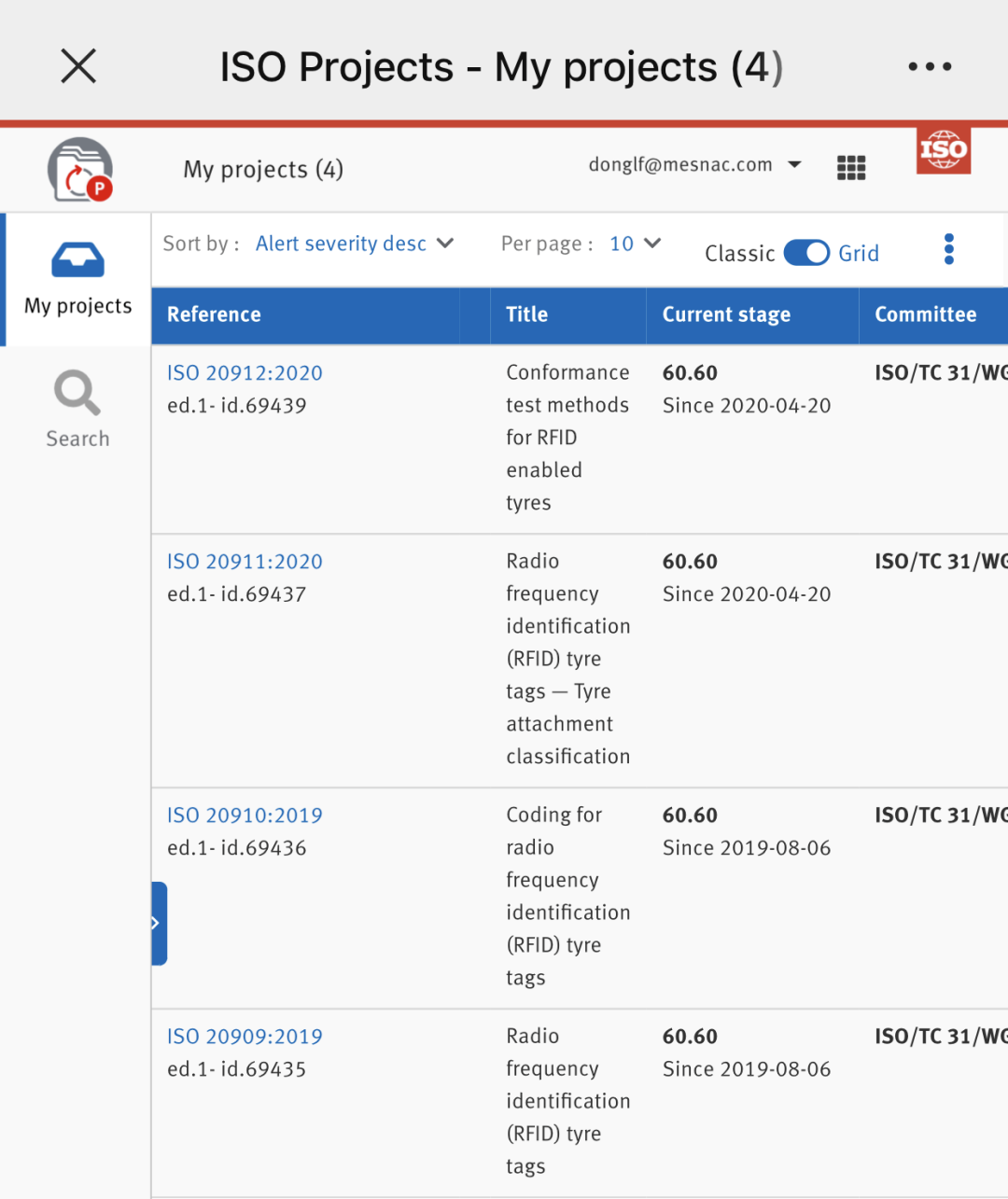Screen dimensions: 1008x1199
Task: Open the ISO 20912:2020 project link
Action: (x=245, y=373)
